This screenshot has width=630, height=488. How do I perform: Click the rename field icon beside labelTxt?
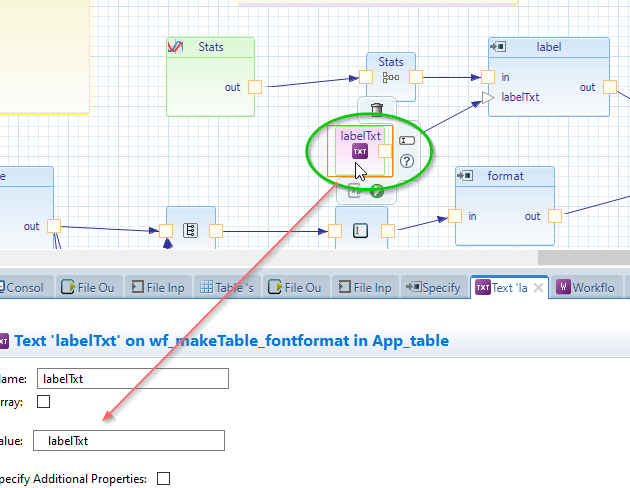407,141
